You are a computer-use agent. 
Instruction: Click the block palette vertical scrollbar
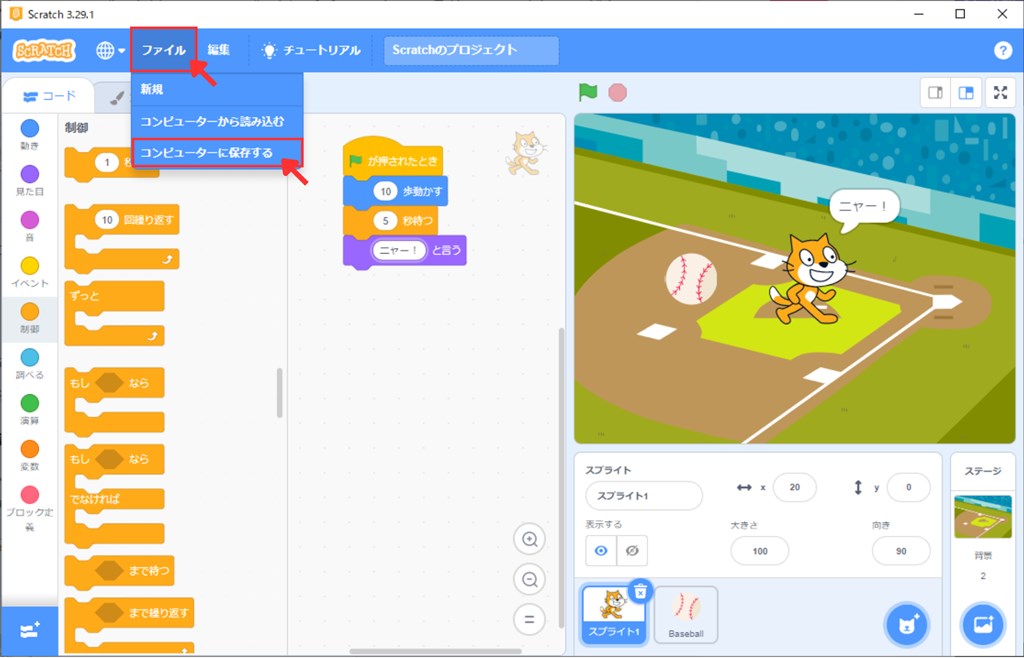pyautogui.click(x=280, y=393)
